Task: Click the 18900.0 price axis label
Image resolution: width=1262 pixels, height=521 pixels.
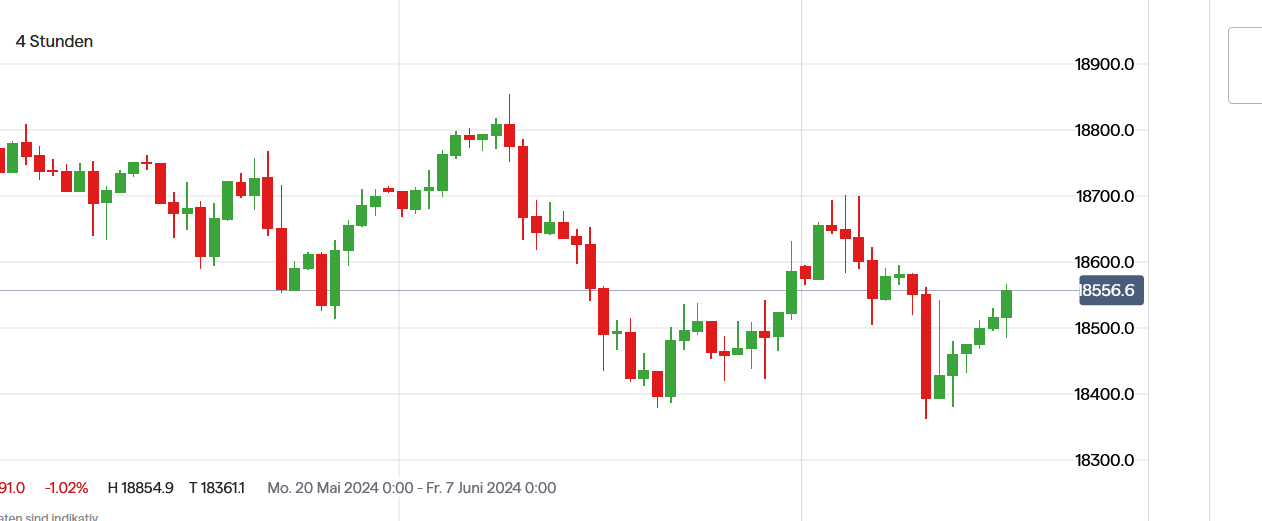Action: click(1104, 65)
